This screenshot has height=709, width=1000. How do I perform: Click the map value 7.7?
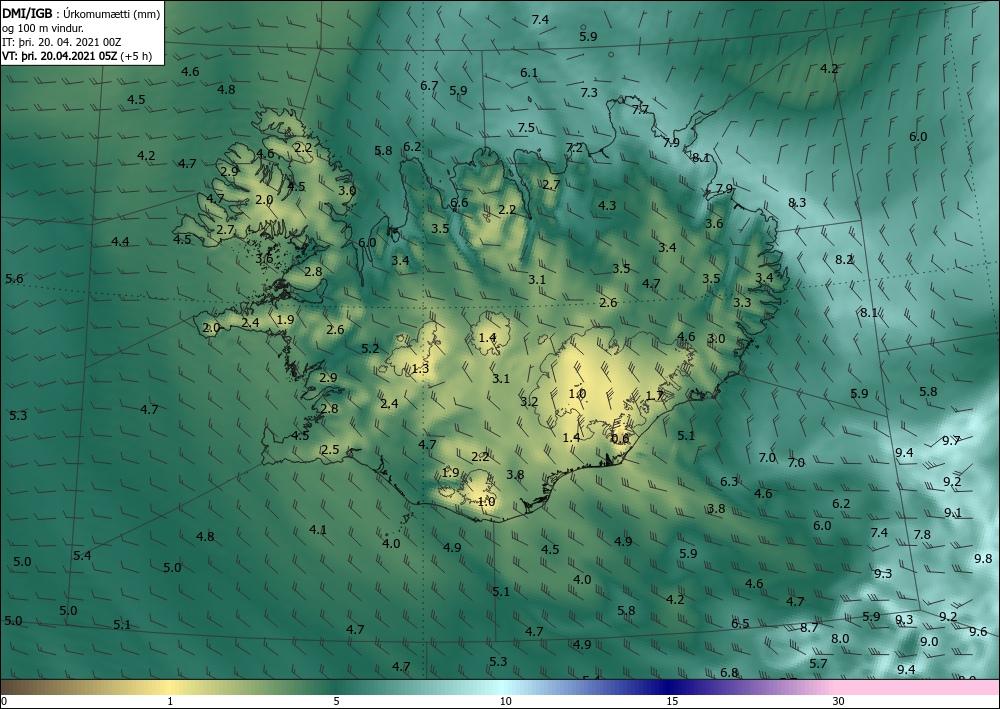click(640, 110)
